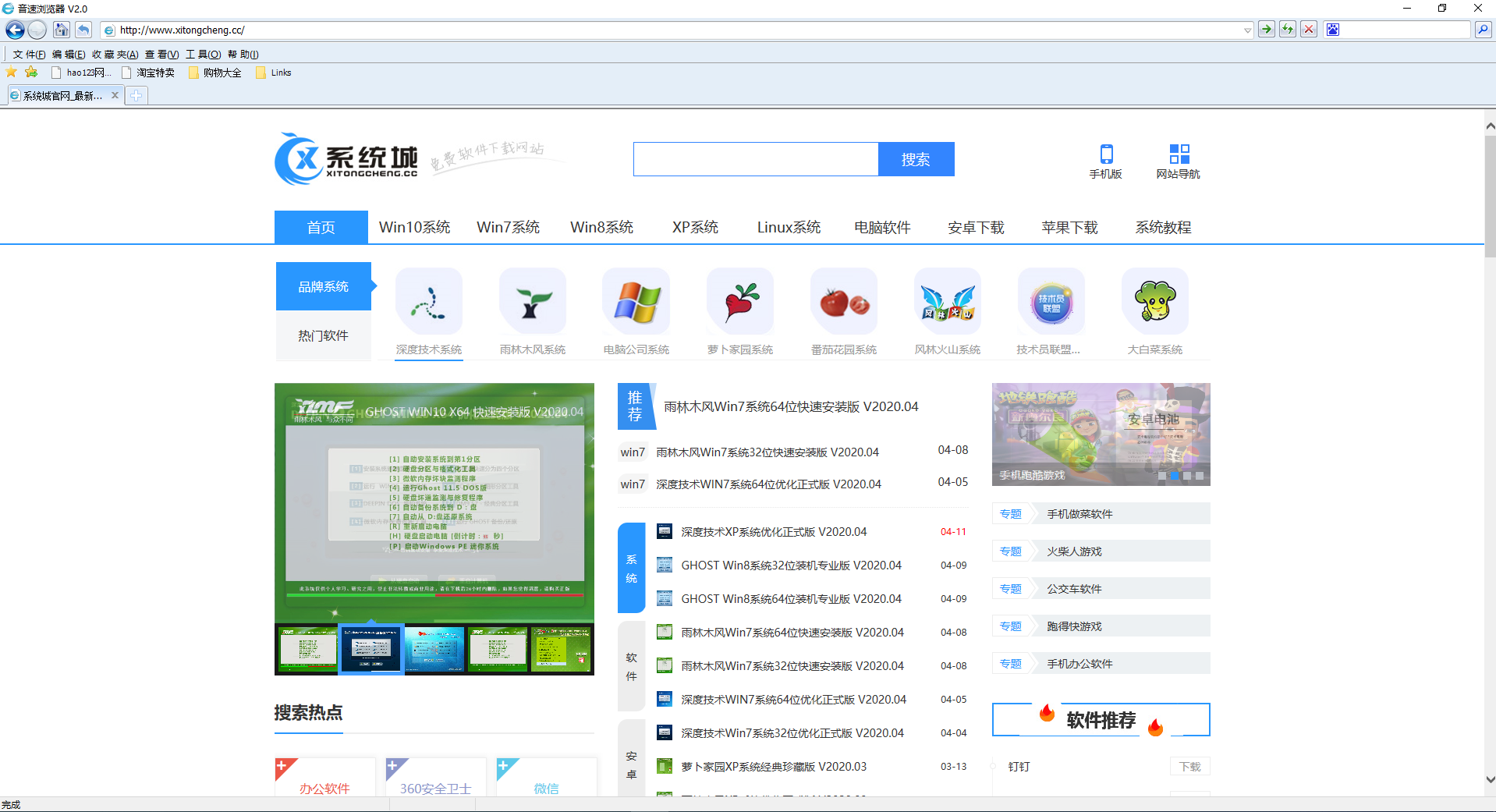The height and width of the screenshot is (812, 1496).
Task: Click the green Go arrow icon
Action: 1267,30
